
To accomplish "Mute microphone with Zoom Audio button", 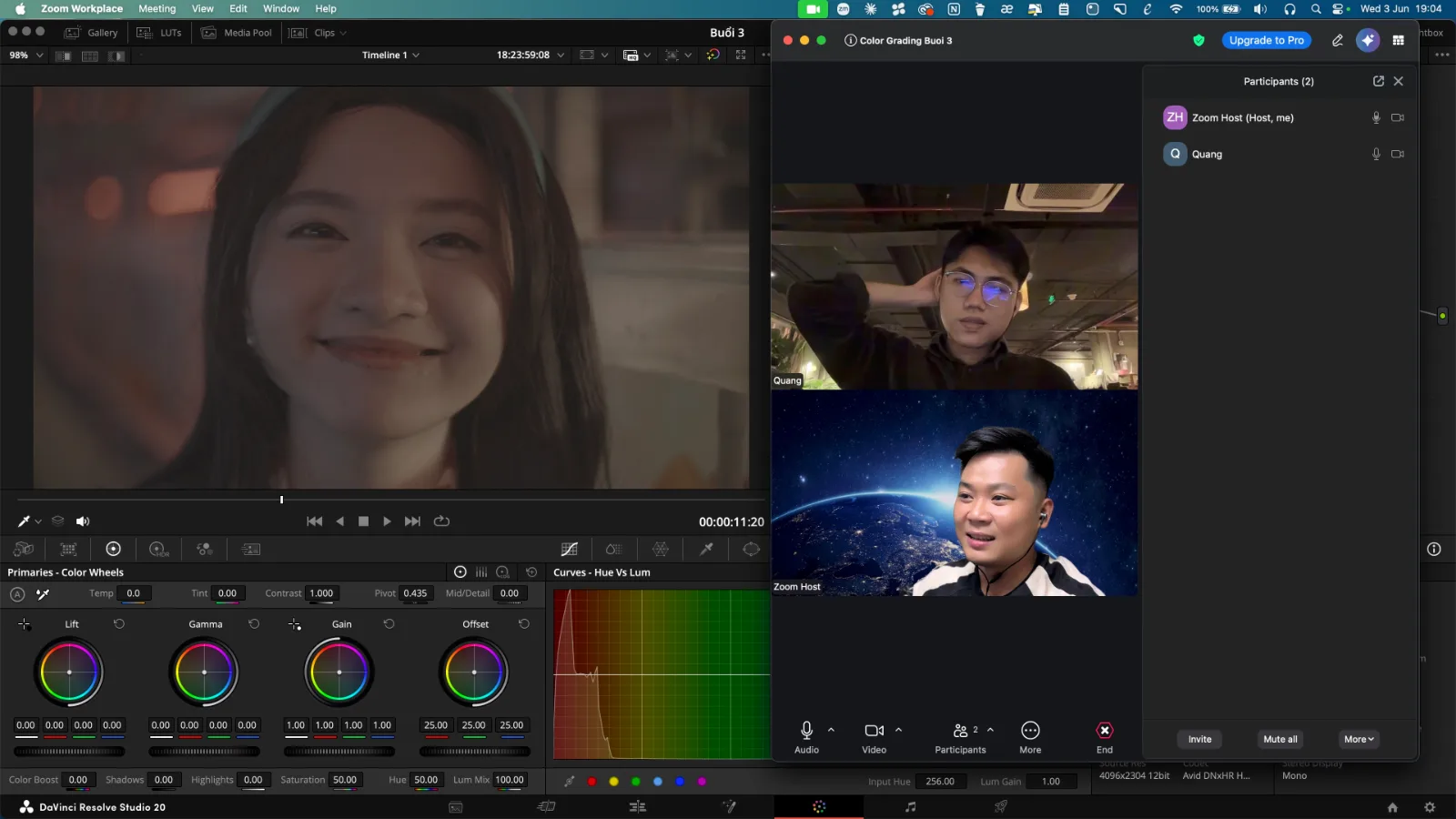I will coord(806,738).
